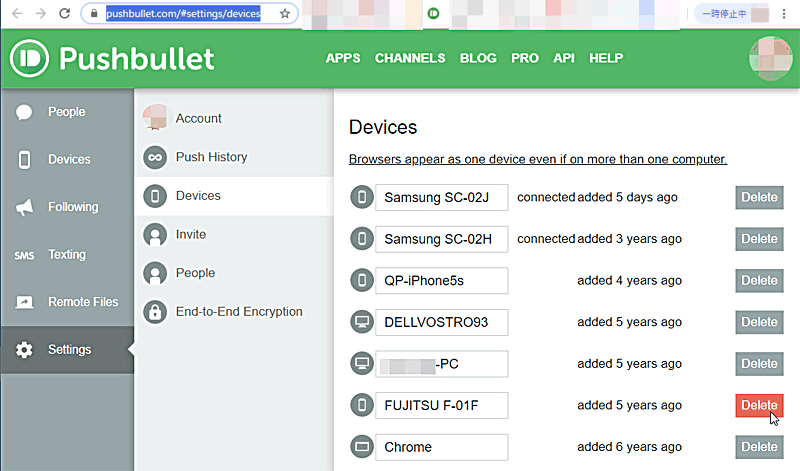Click the Chrome device name field

click(x=442, y=447)
